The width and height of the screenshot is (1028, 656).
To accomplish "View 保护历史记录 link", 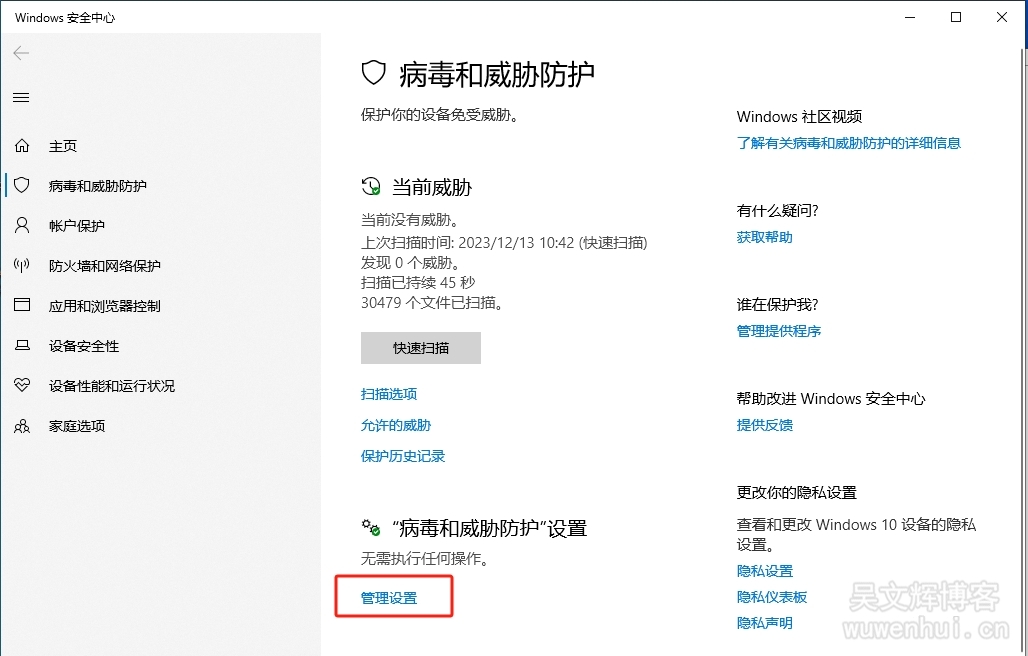I will tap(403, 456).
